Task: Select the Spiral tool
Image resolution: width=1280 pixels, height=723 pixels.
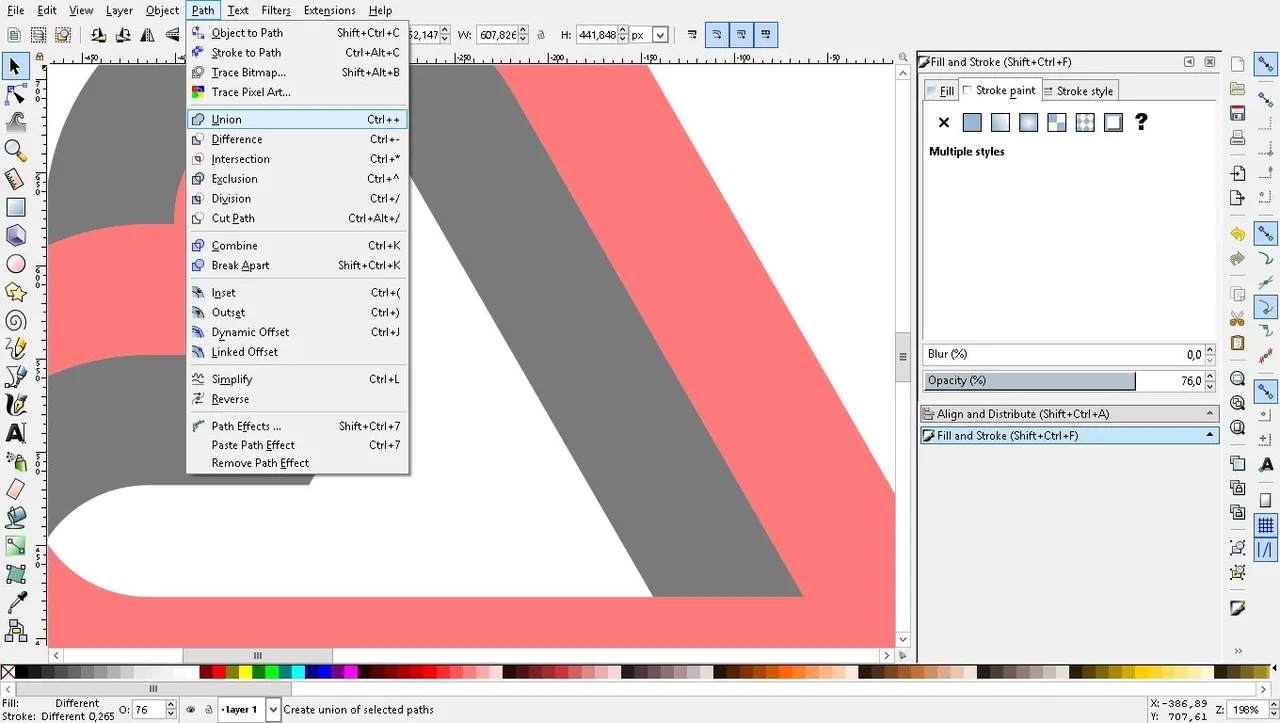Action: click(15, 320)
